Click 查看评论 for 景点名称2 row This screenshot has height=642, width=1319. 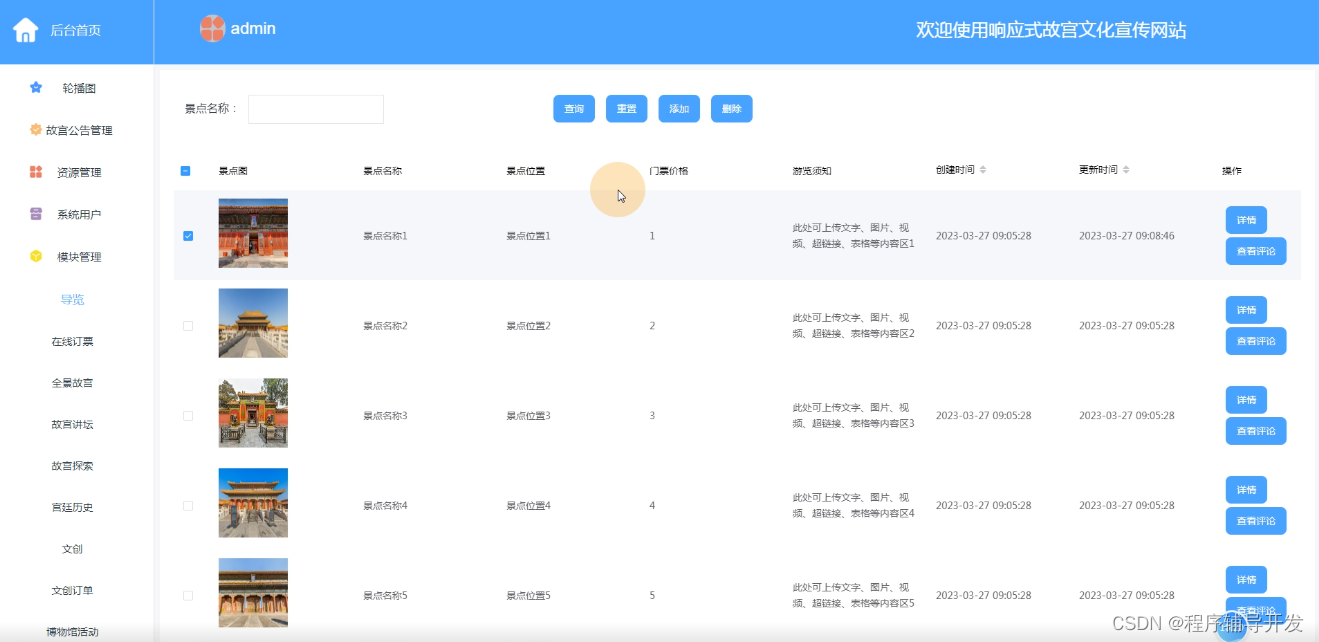[x=1256, y=341]
